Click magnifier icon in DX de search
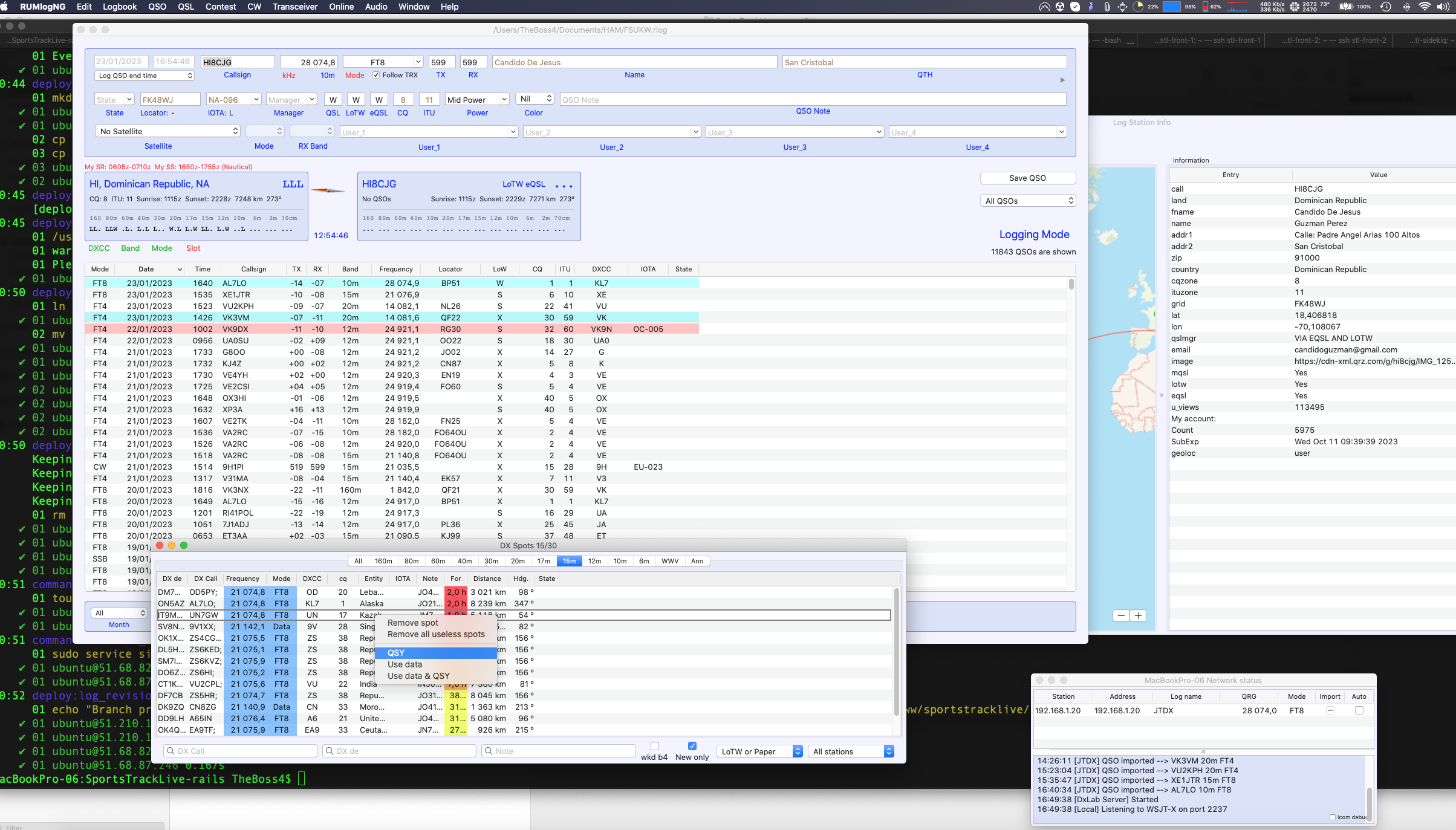1456x830 pixels. coord(330,751)
